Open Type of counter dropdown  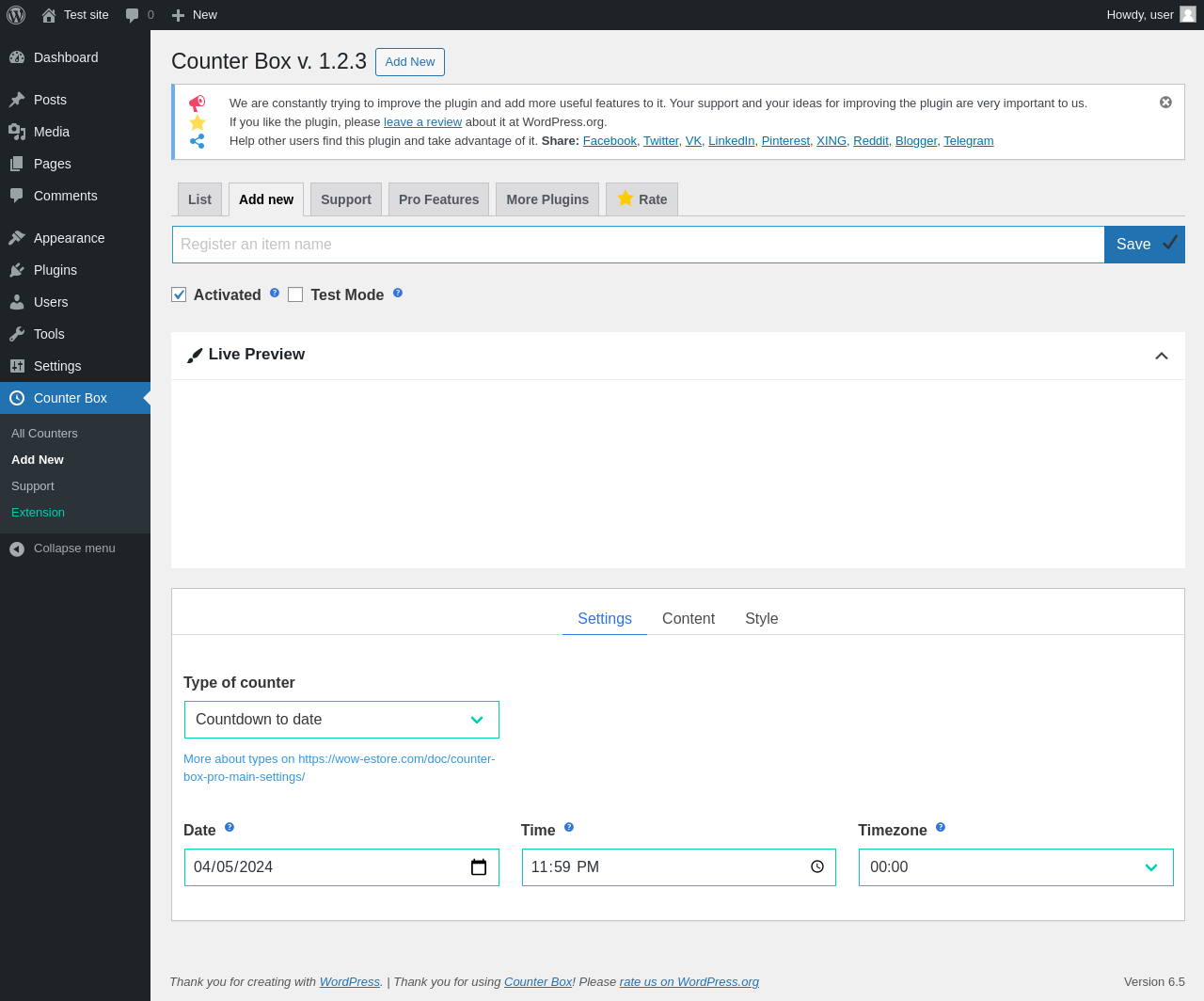341,720
